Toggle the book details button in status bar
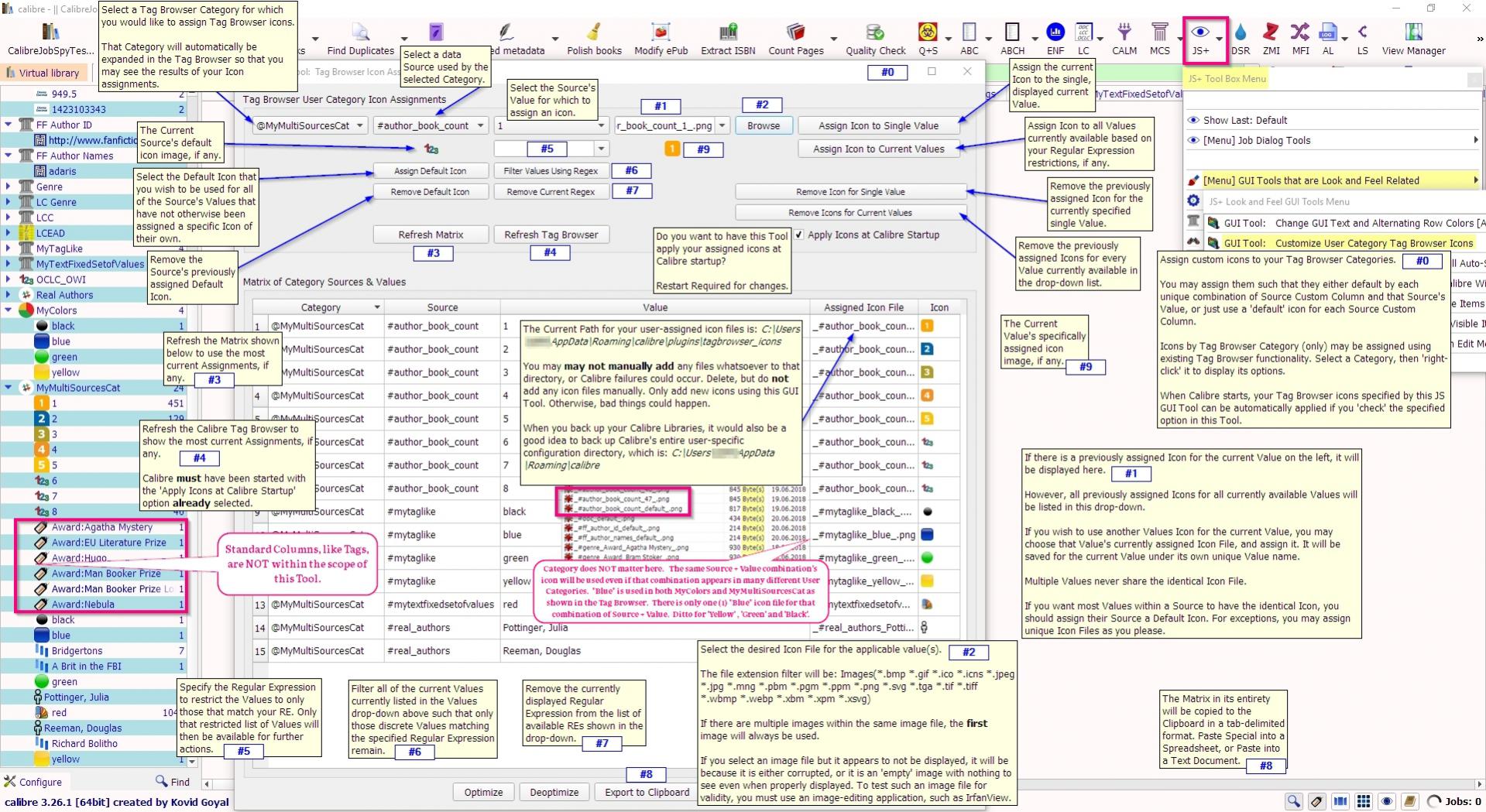This screenshot has height=812, width=1486. pos(1410,801)
